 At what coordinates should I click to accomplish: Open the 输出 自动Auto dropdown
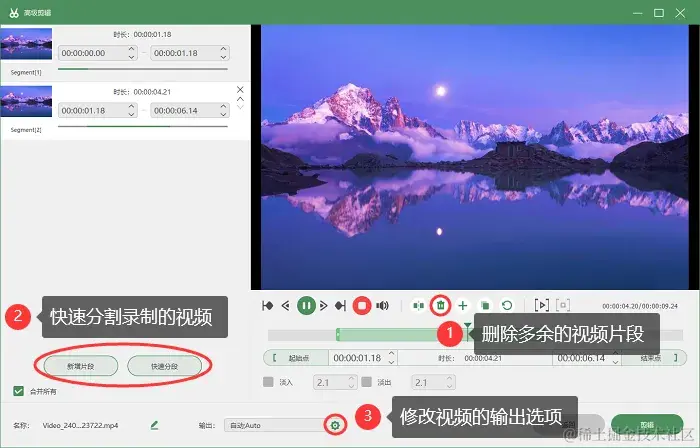tap(275, 425)
